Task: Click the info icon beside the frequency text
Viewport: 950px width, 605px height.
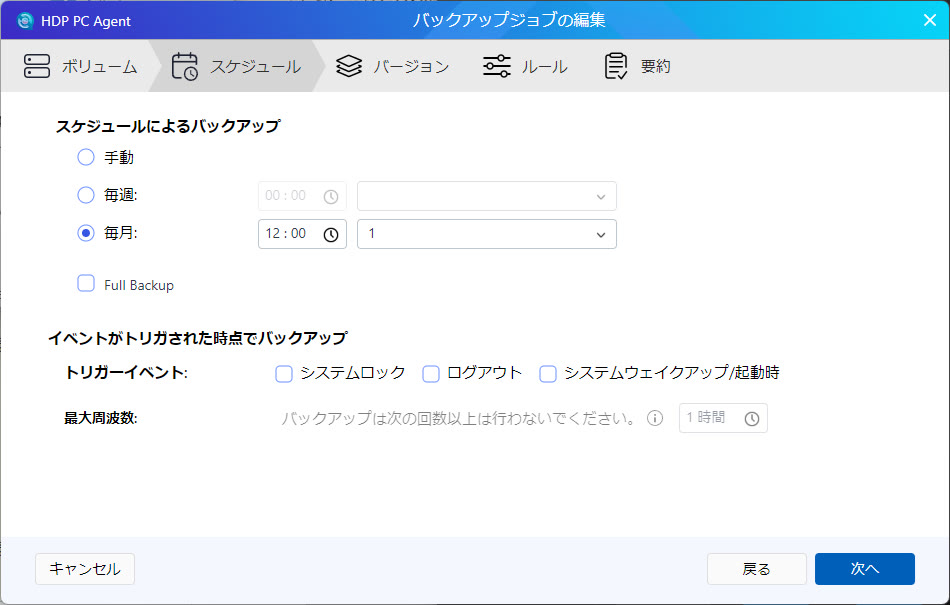Action: [655, 418]
